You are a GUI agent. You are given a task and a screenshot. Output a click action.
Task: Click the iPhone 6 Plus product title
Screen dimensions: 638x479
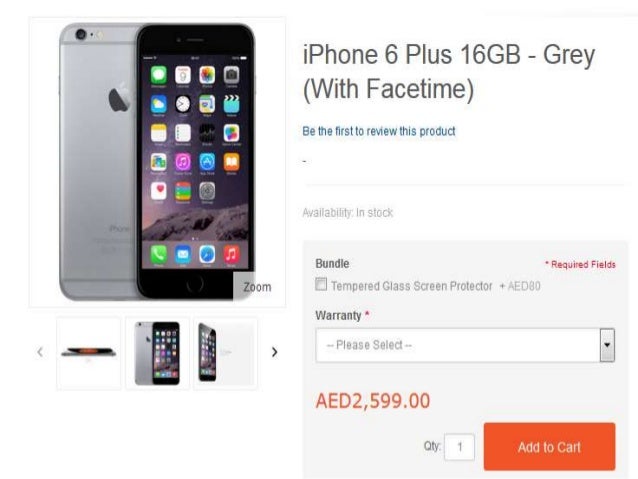click(x=449, y=72)
